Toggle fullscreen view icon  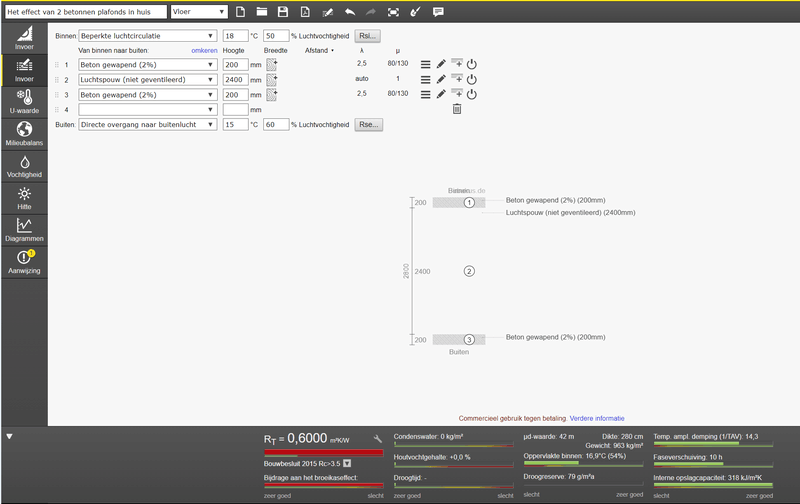(x=393, y=12)
